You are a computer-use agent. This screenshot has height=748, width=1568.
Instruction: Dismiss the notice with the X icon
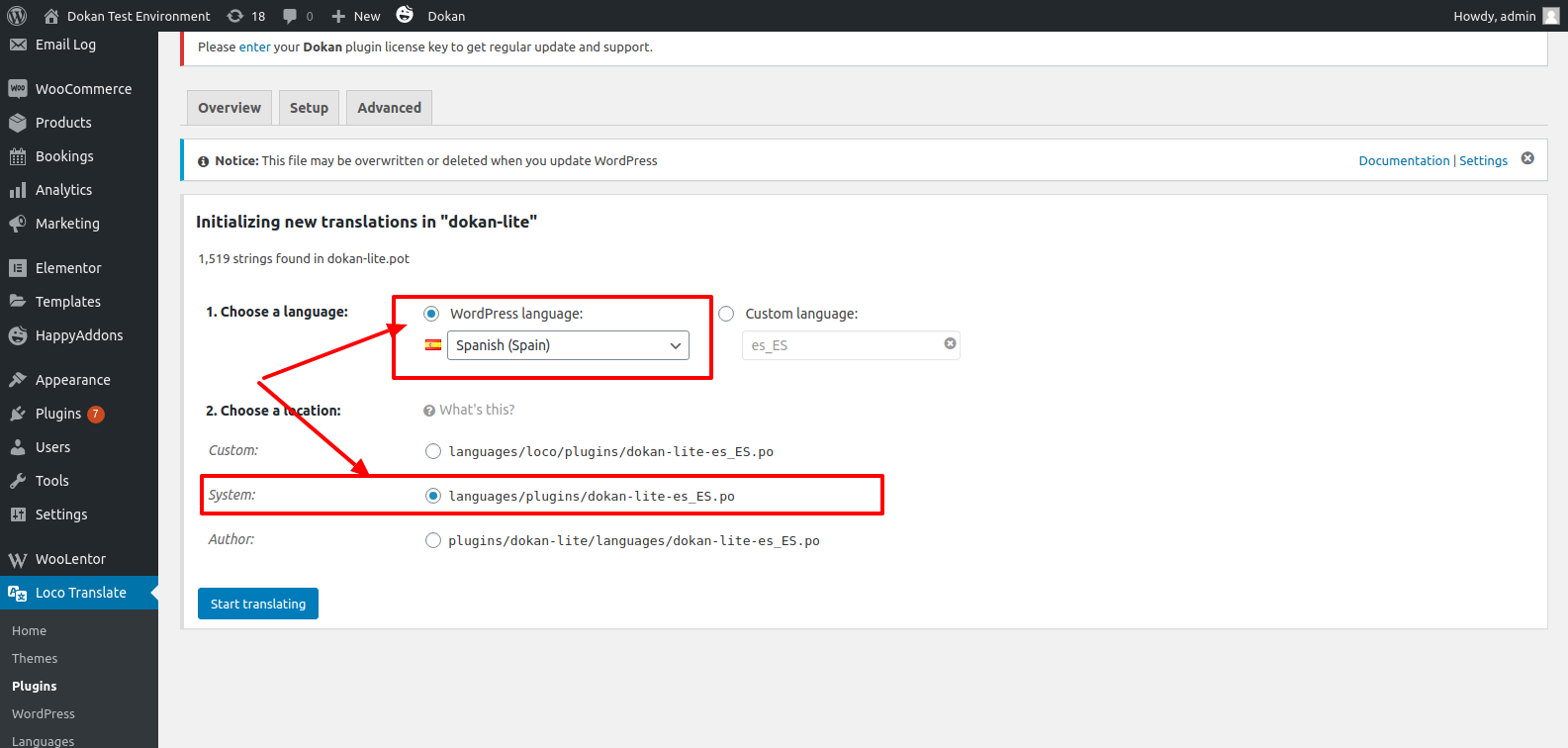coord(1527,158)
